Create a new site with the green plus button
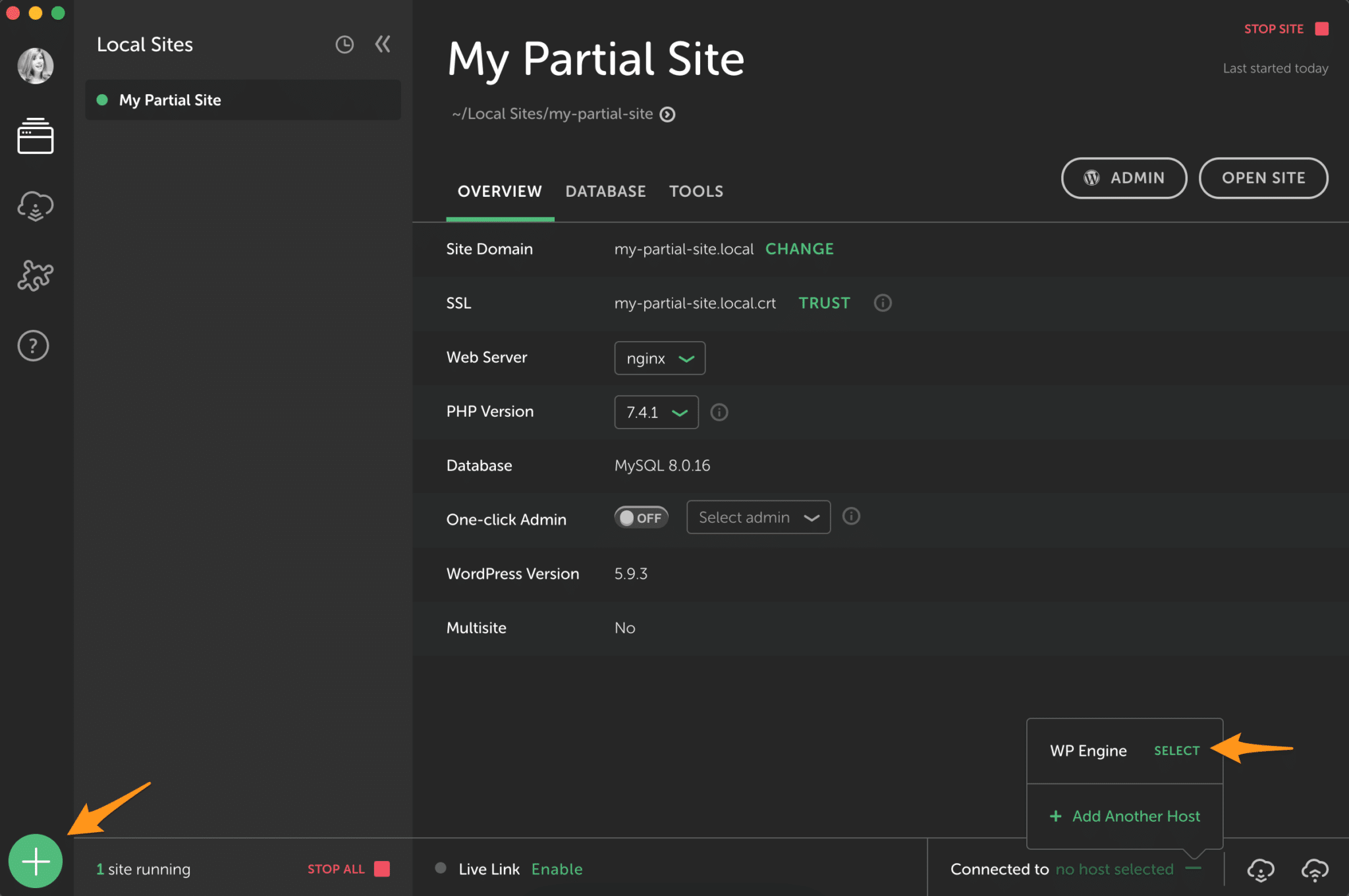 tap(35, 860)
